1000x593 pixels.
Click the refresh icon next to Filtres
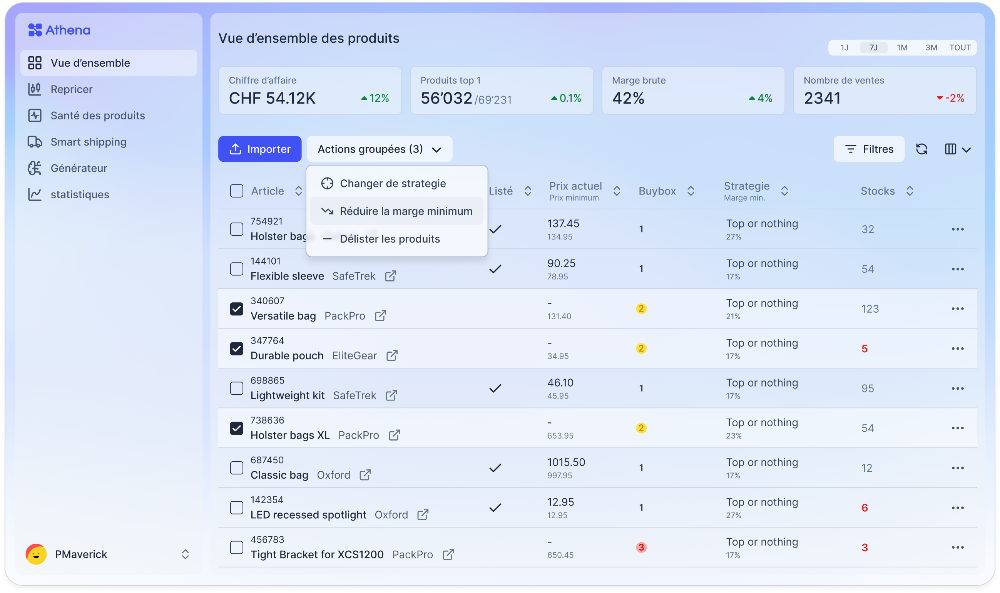pyautogui.click(x=922, y=149)
